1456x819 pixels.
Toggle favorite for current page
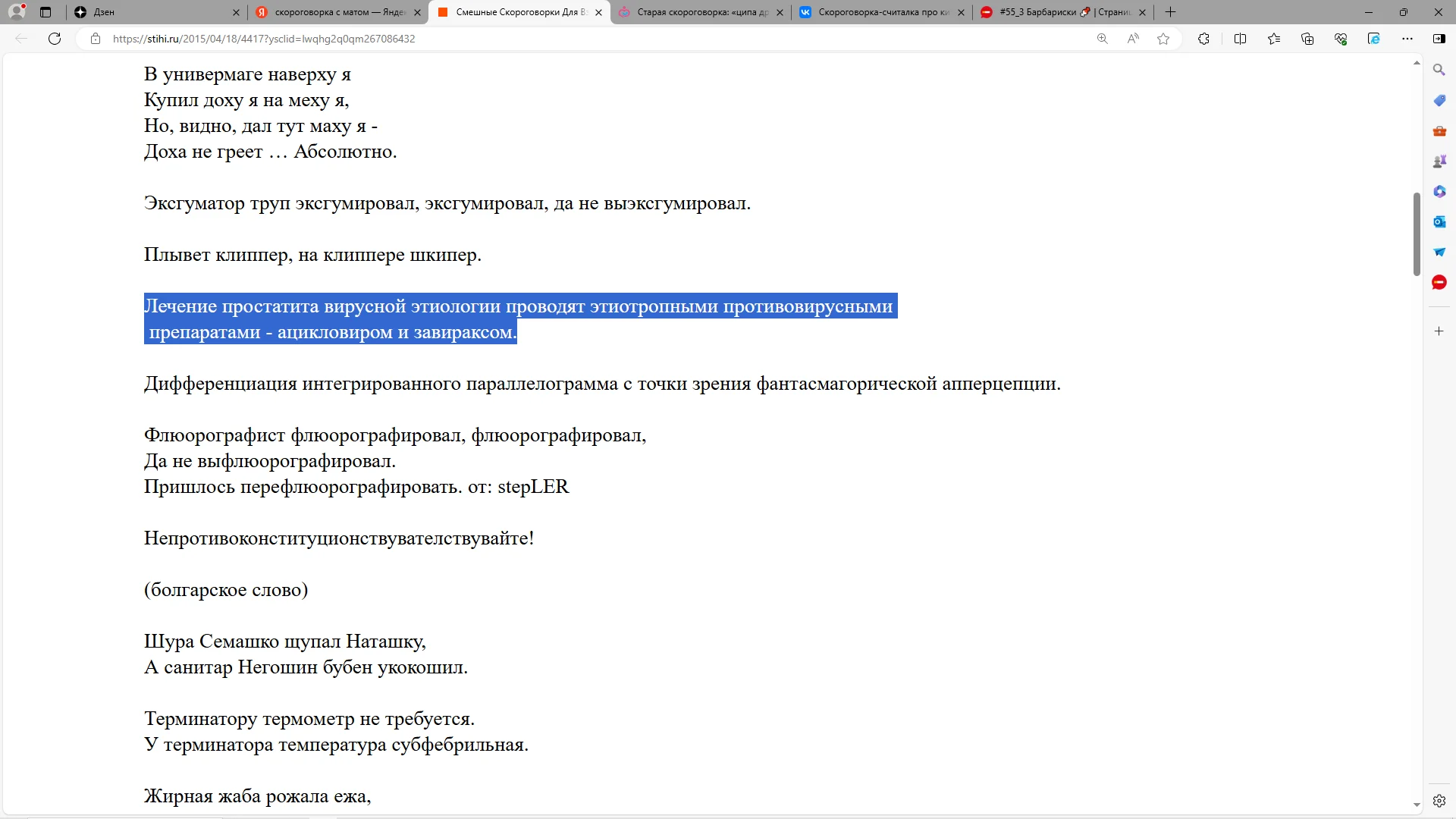click(1163, 39)
